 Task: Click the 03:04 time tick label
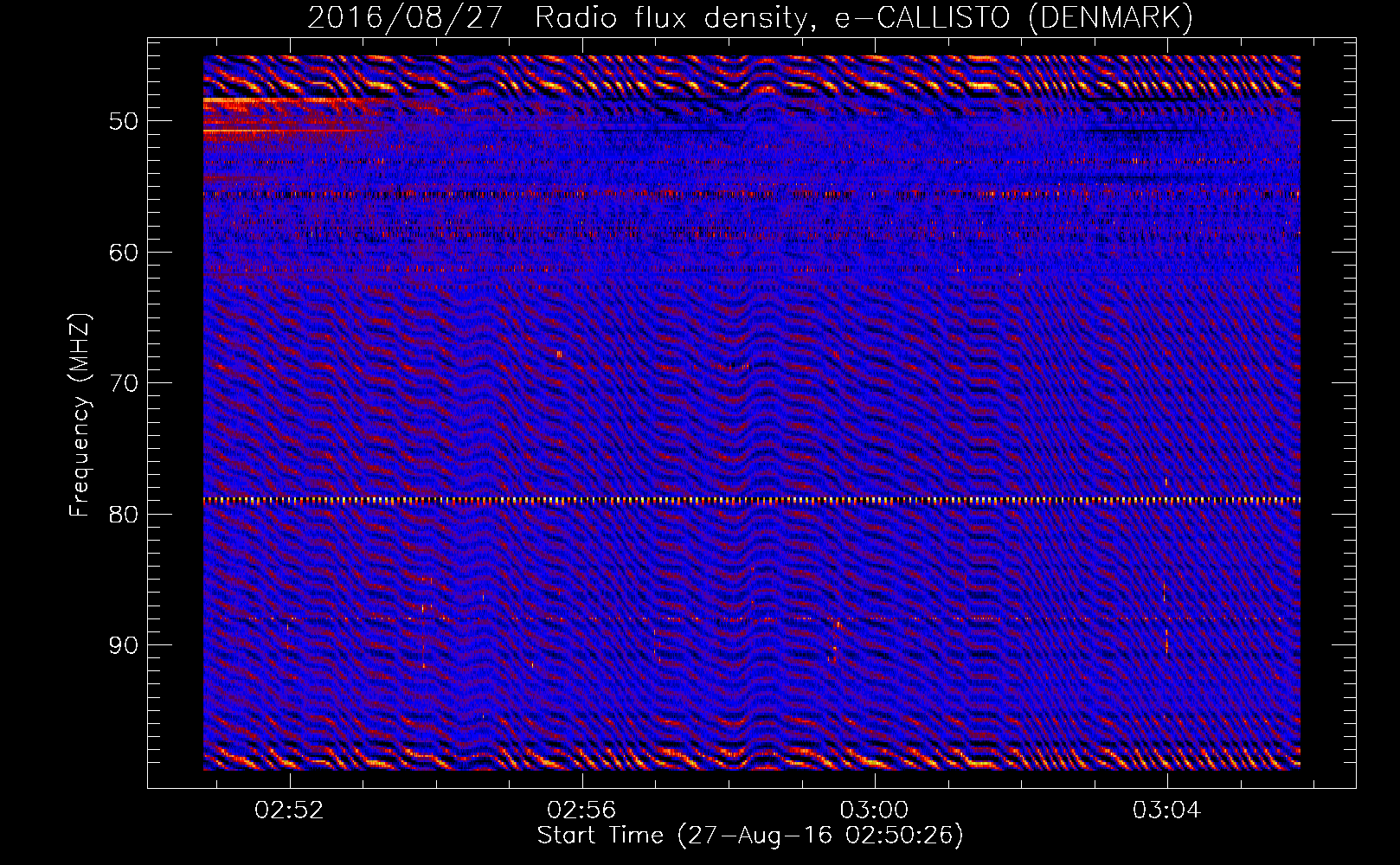[1166, 810]
